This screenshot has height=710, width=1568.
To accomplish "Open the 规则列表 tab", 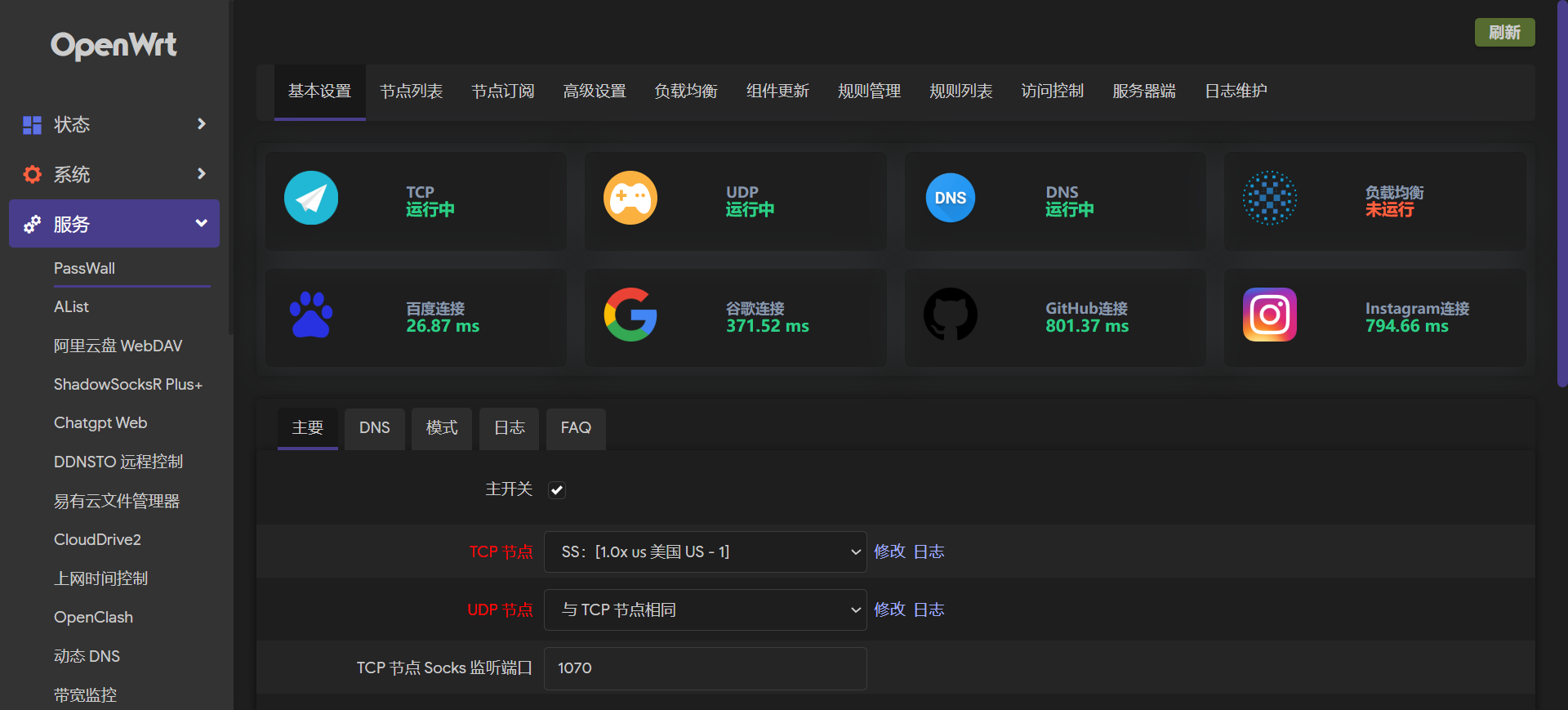I will pyautogui.click(x=961, y=92).
